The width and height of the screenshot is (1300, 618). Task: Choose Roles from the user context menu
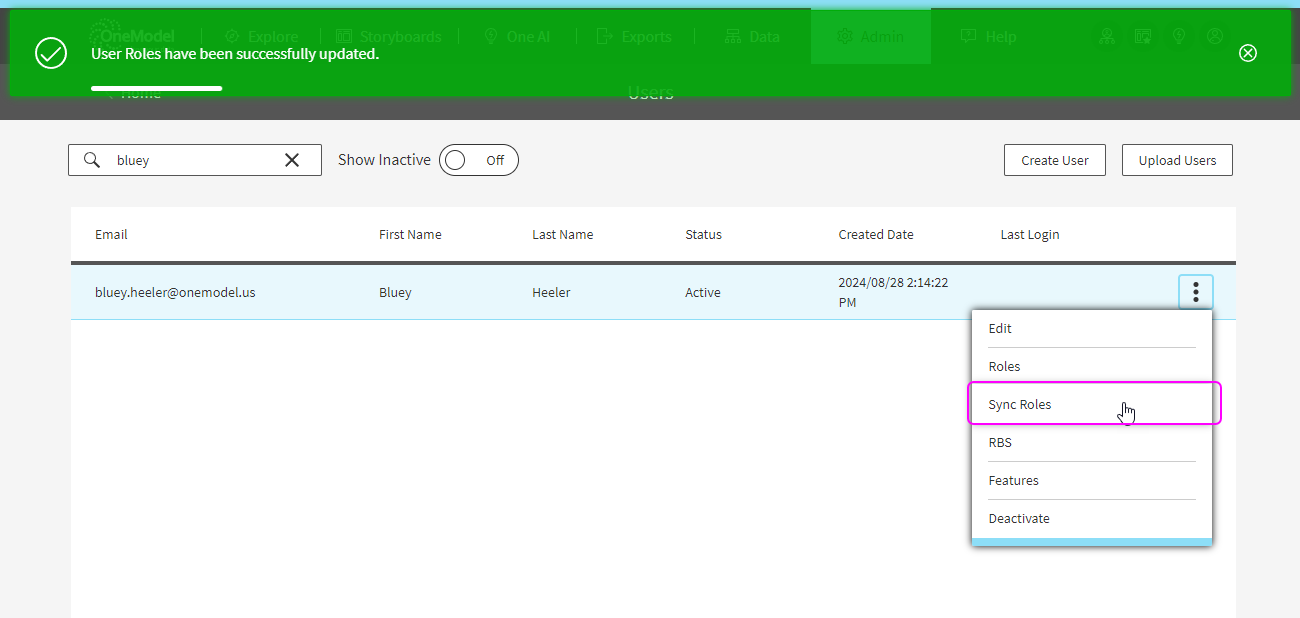tap(1092, 367)
